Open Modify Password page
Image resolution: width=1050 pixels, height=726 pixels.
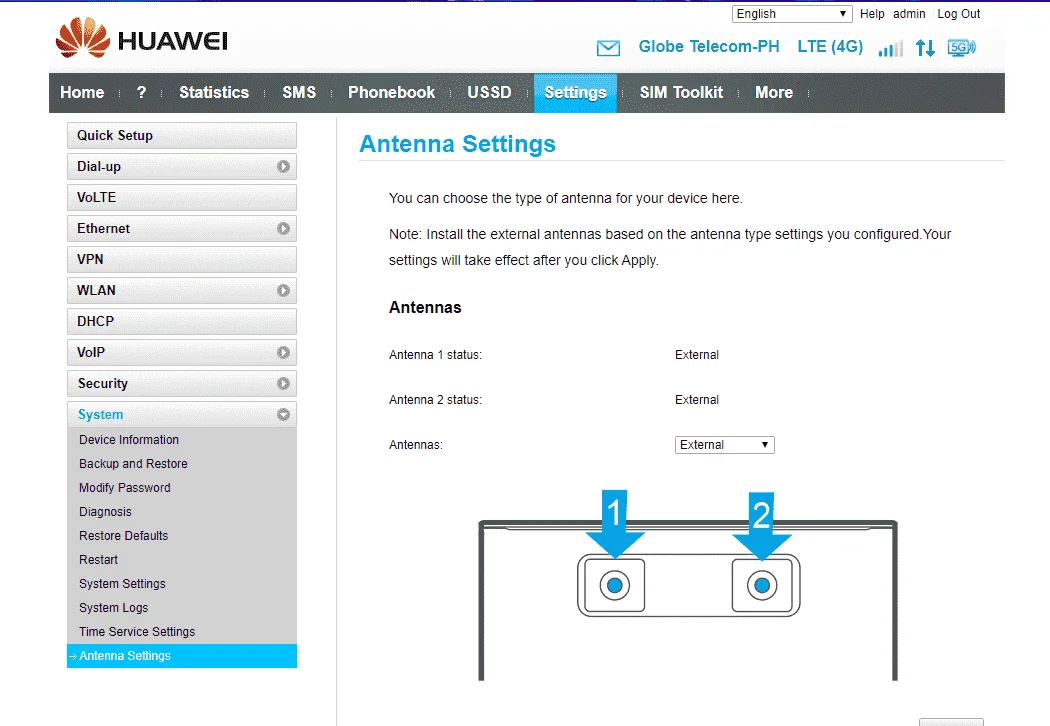coord(125,488)
